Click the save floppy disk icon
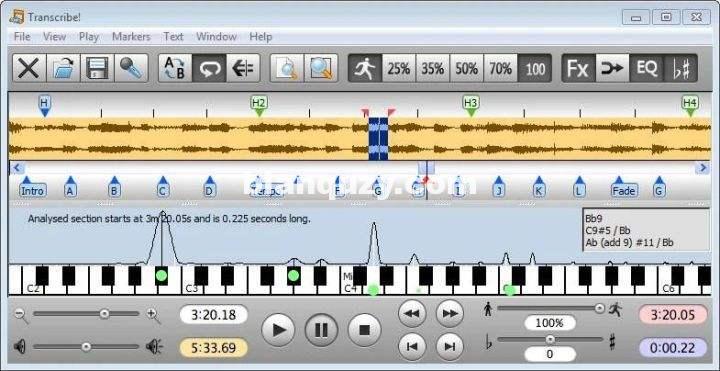The image size is (720, 371). point(97,68)
